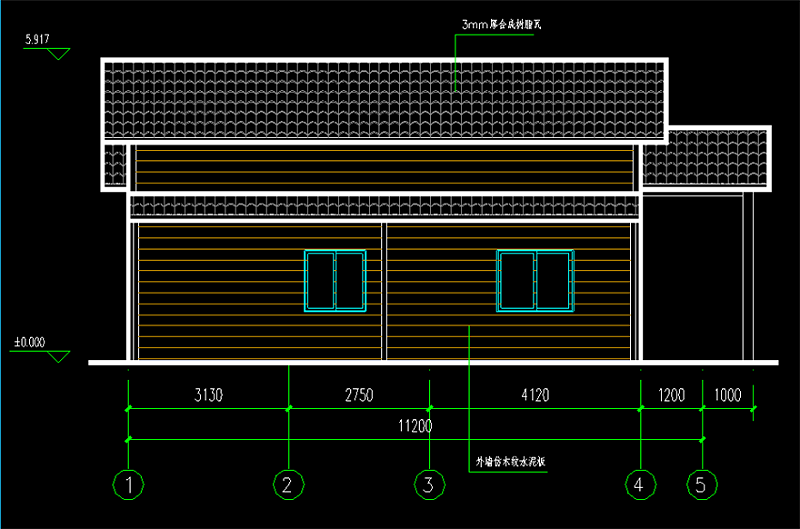Viewport: 800px width, 529px height.
Task: Select the right cyan window
Action: click(535, 280)
